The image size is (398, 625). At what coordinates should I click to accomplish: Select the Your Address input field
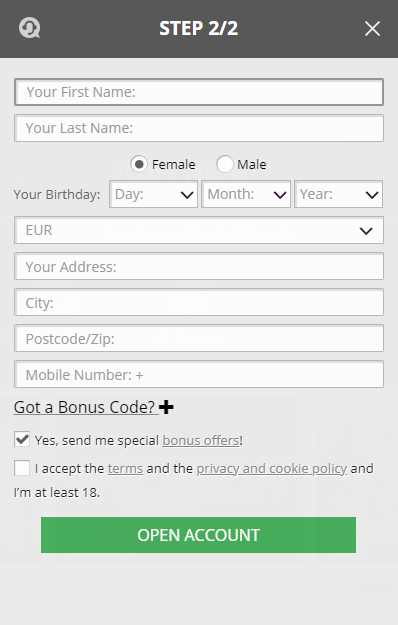coord(199,266)
